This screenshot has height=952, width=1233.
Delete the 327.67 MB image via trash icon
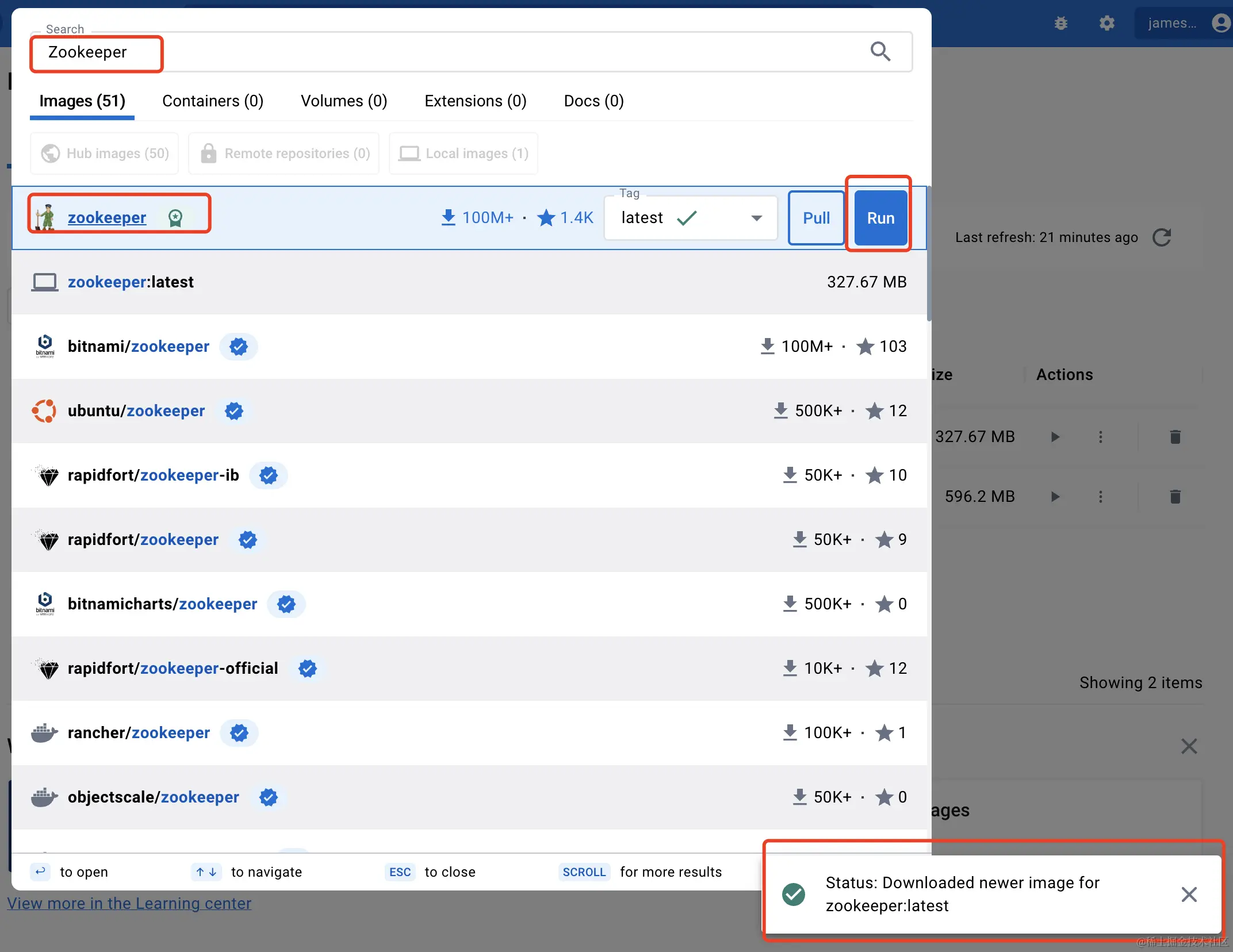point(1175,437)
